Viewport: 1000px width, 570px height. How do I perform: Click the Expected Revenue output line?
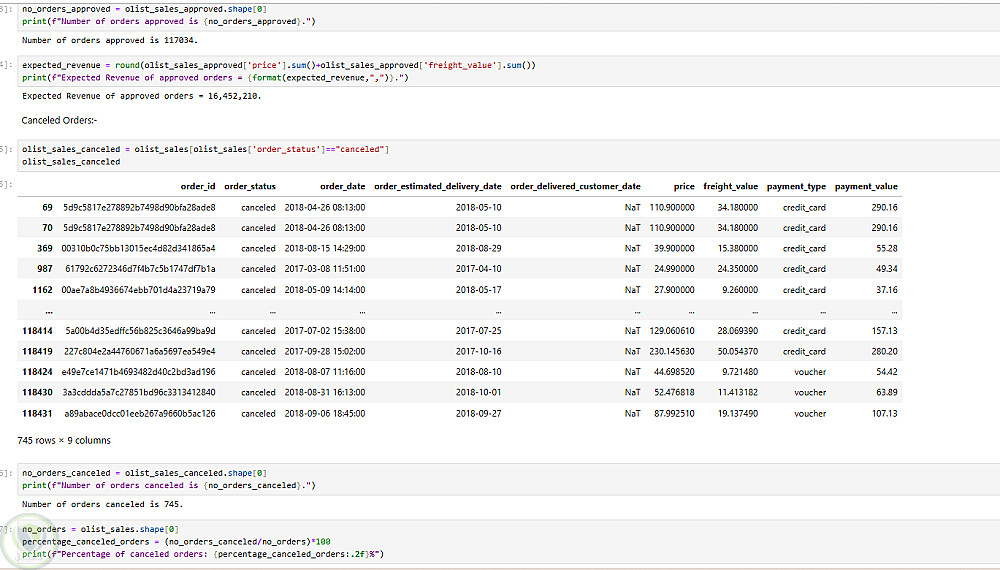(141, 96)
